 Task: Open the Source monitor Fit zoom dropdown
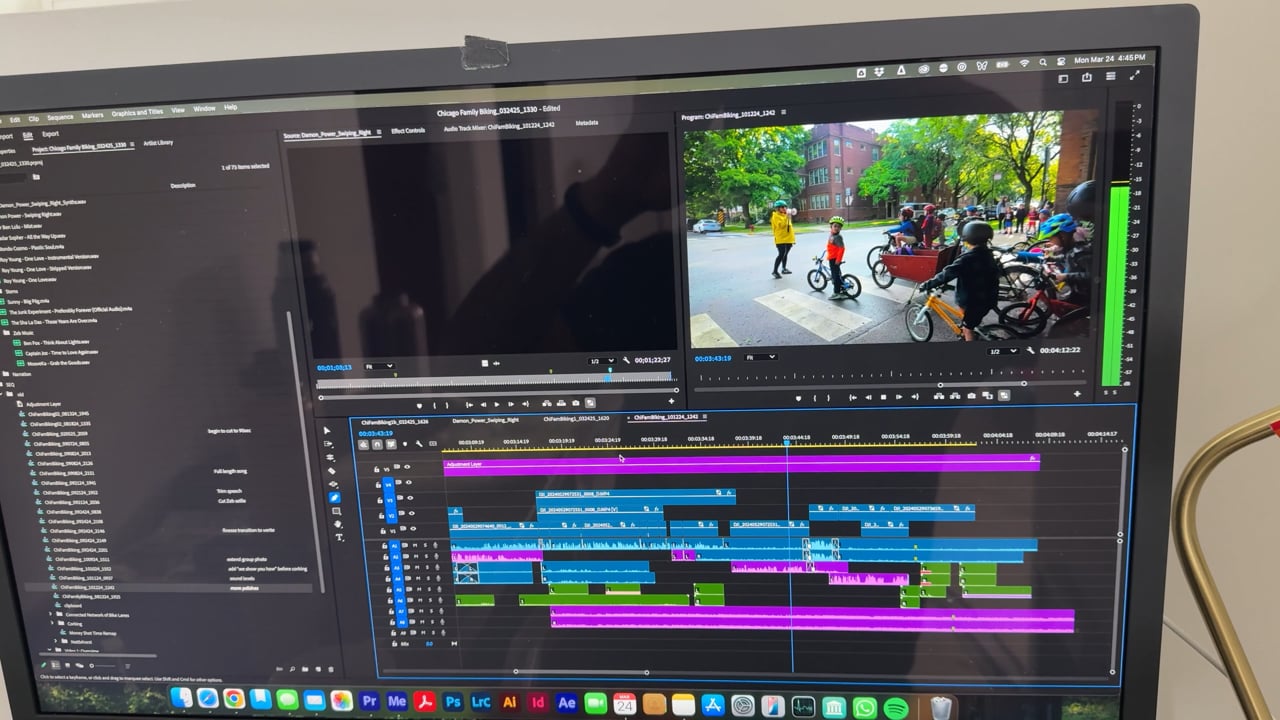pyautogui.click(x=380, y=366)
